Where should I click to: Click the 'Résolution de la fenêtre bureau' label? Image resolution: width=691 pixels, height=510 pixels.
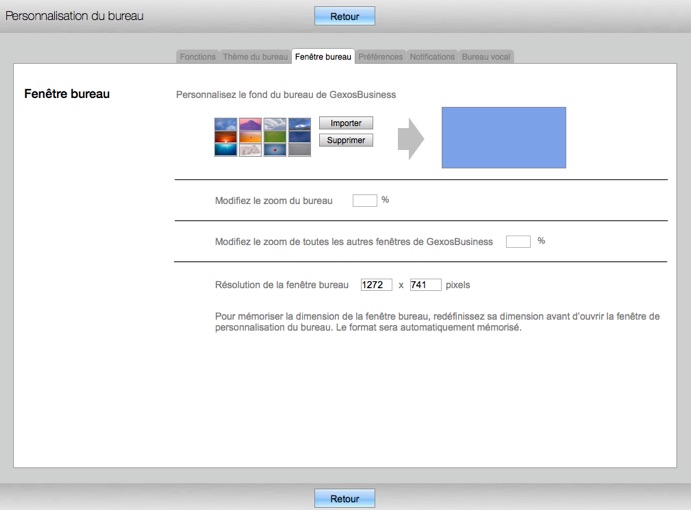(x=282, y=285)
